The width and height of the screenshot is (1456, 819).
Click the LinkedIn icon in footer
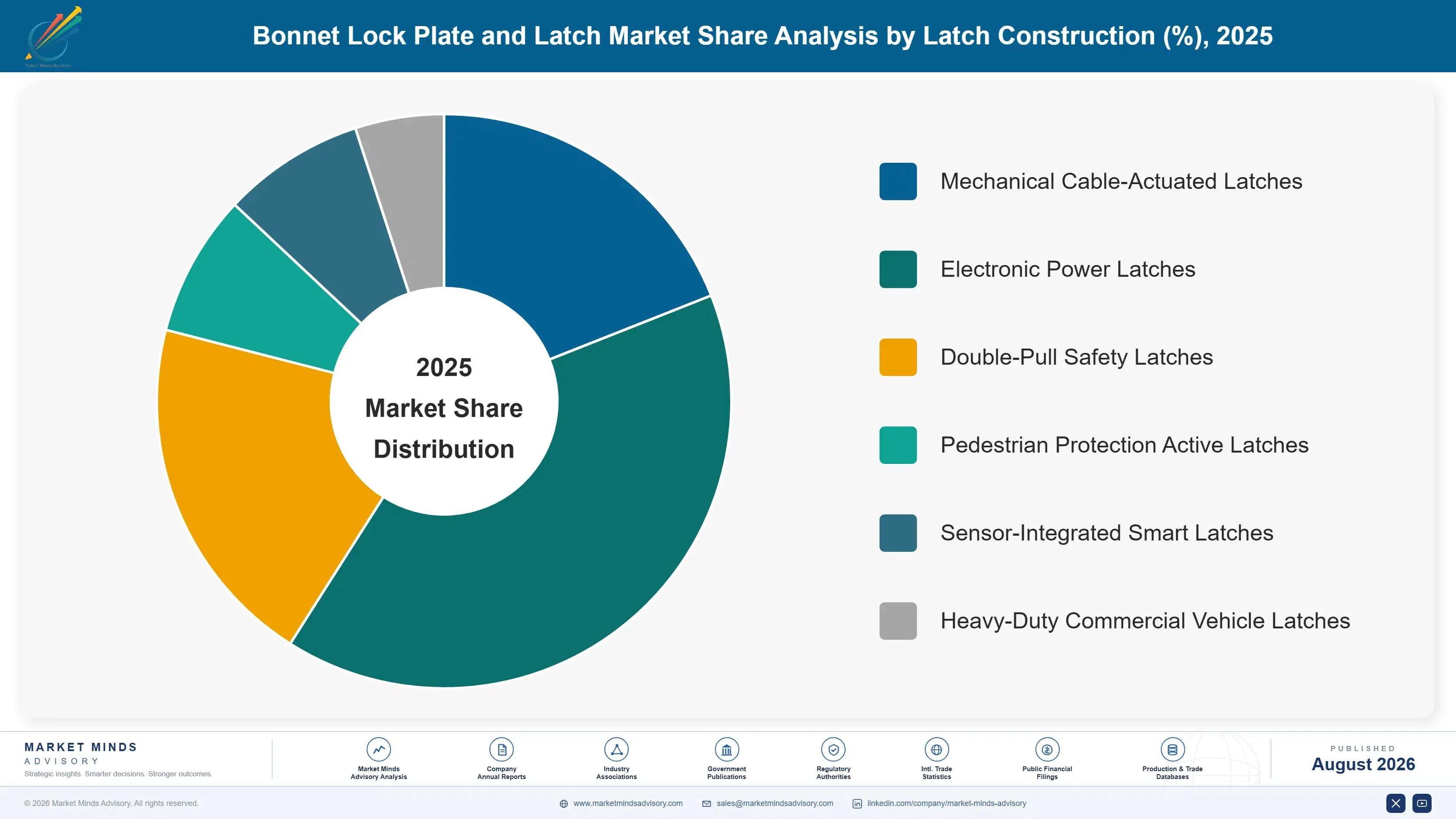pyautogui.click(x=857, y=804)
